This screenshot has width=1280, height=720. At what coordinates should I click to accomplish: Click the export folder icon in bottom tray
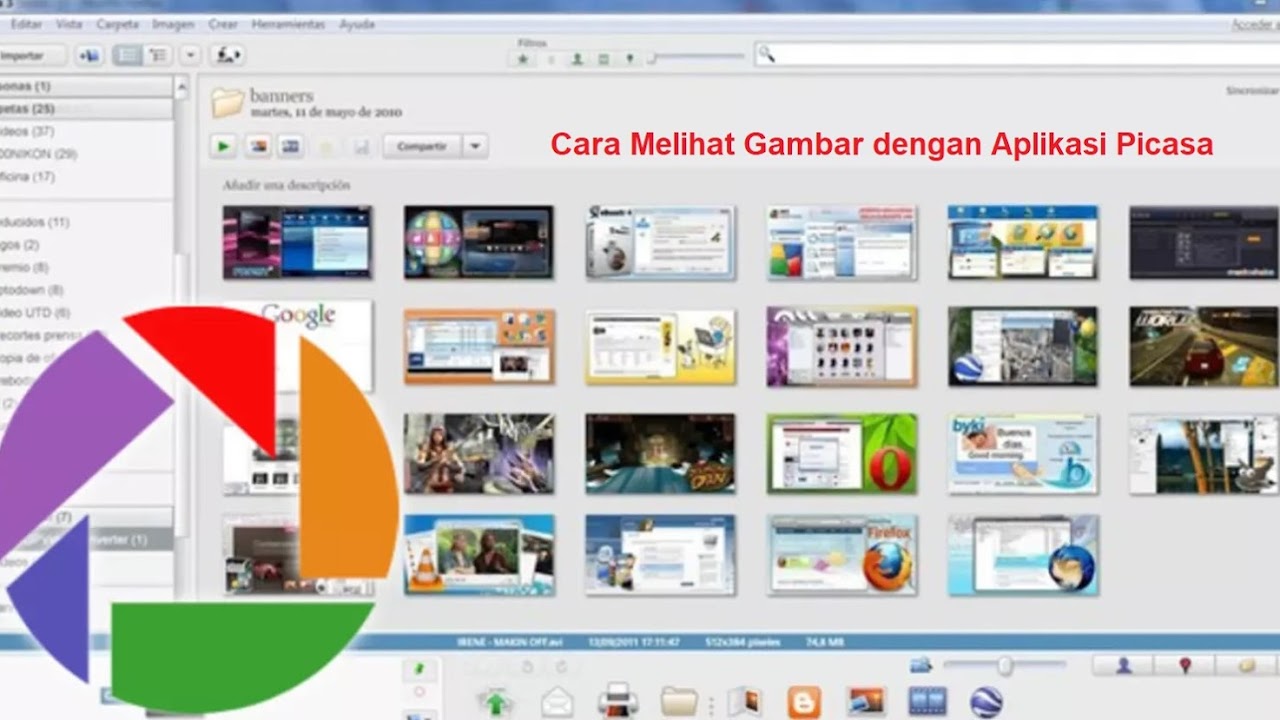point(680,702)
